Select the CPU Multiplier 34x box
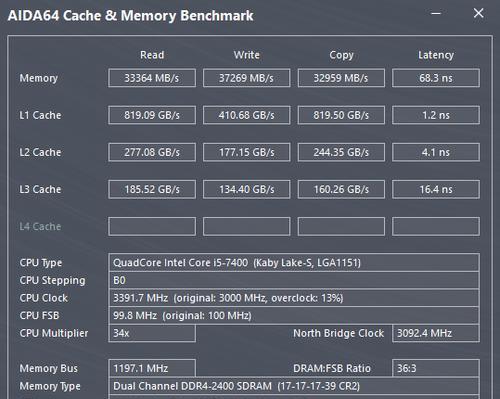 tap(152, 333)
